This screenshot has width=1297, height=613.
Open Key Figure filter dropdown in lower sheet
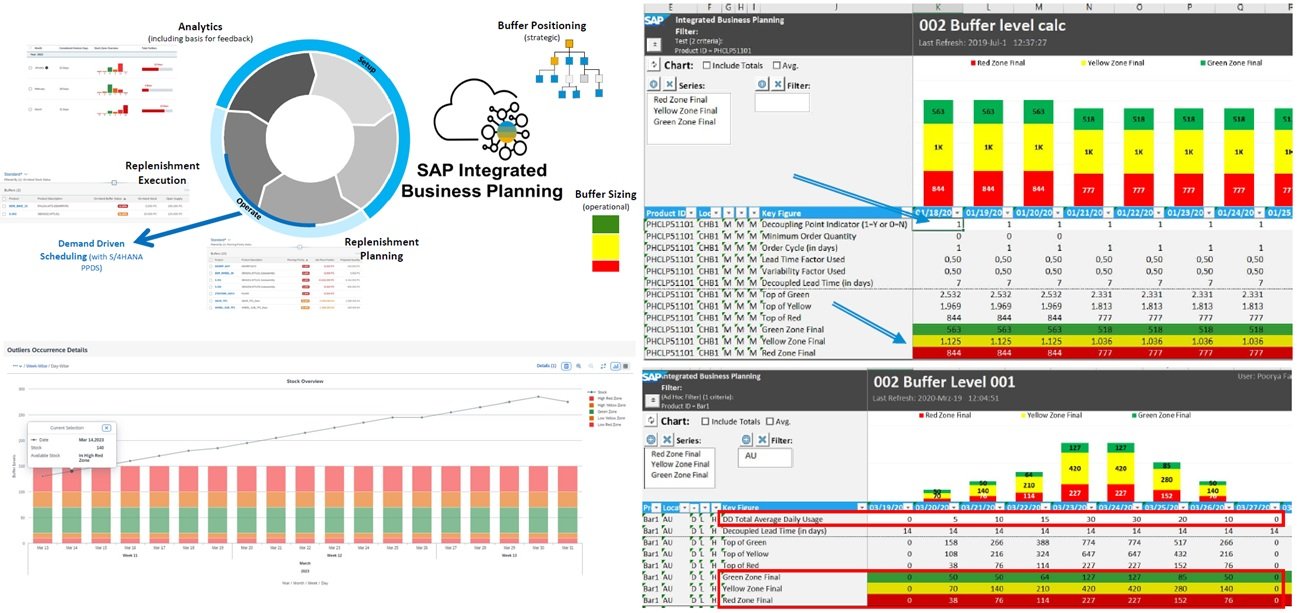tap(861, 507)
